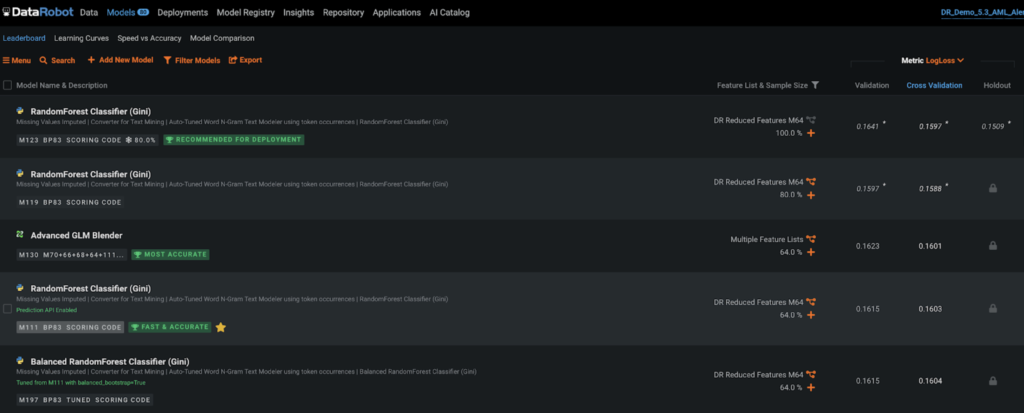1024x413 pixels.
Task: Click the blender icon of Advanced GLM Blender
Action: tap(20, 235)
